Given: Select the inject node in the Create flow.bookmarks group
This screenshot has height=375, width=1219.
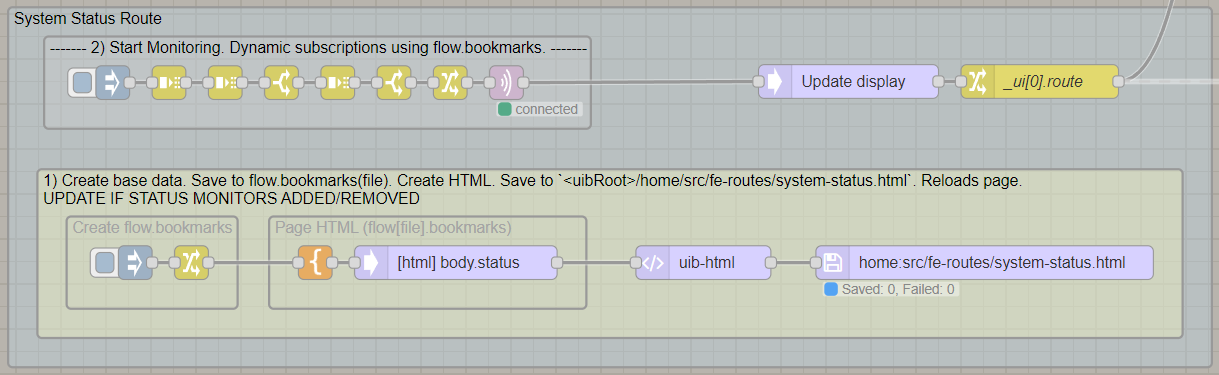Looking at the screenshot, I should (135, 263).
